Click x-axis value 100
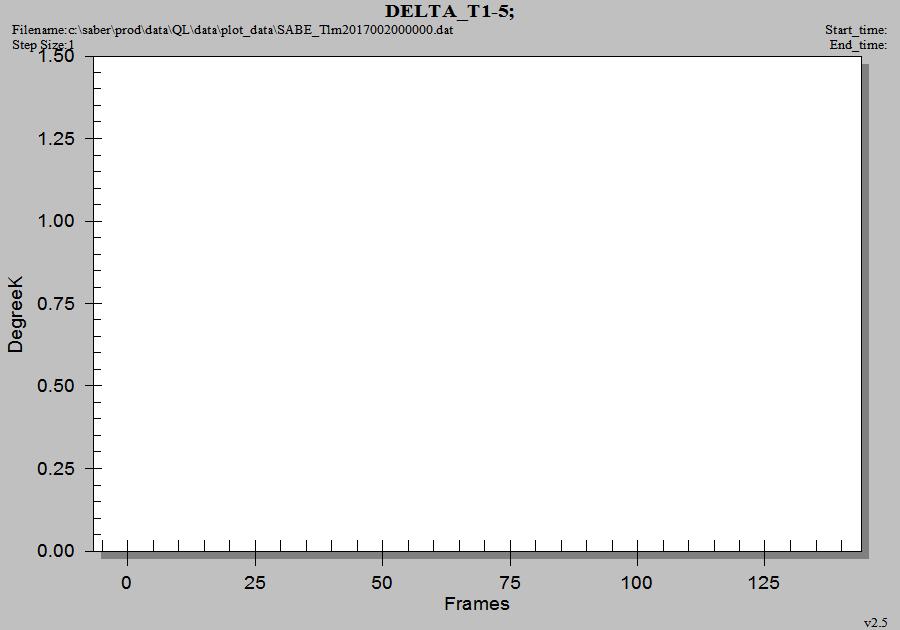The width and height of the screenshot is (900, 630). (637, 583)
